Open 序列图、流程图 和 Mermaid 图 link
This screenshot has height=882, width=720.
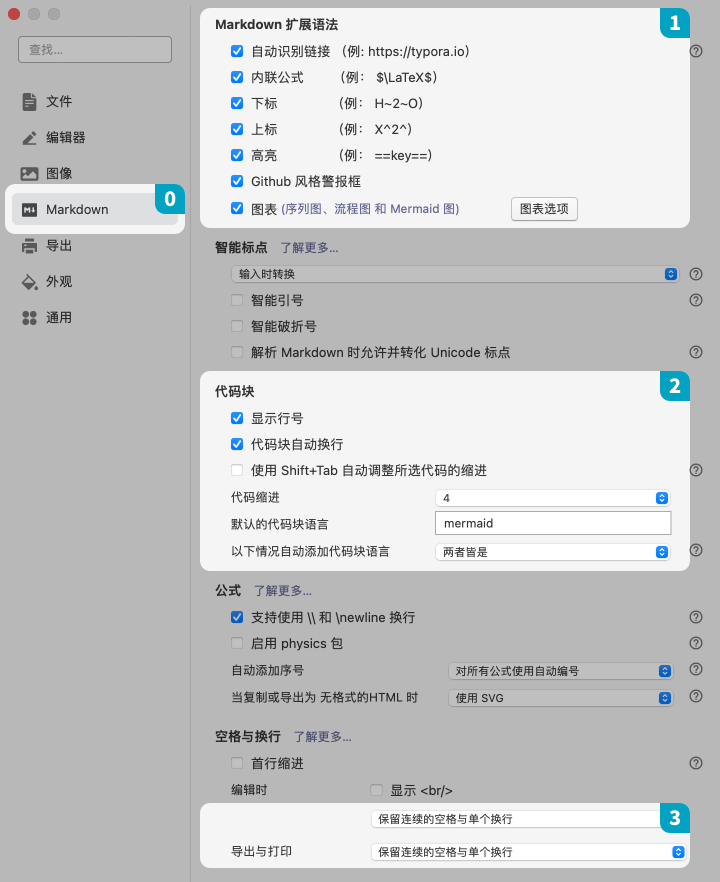tap(370, 209)
